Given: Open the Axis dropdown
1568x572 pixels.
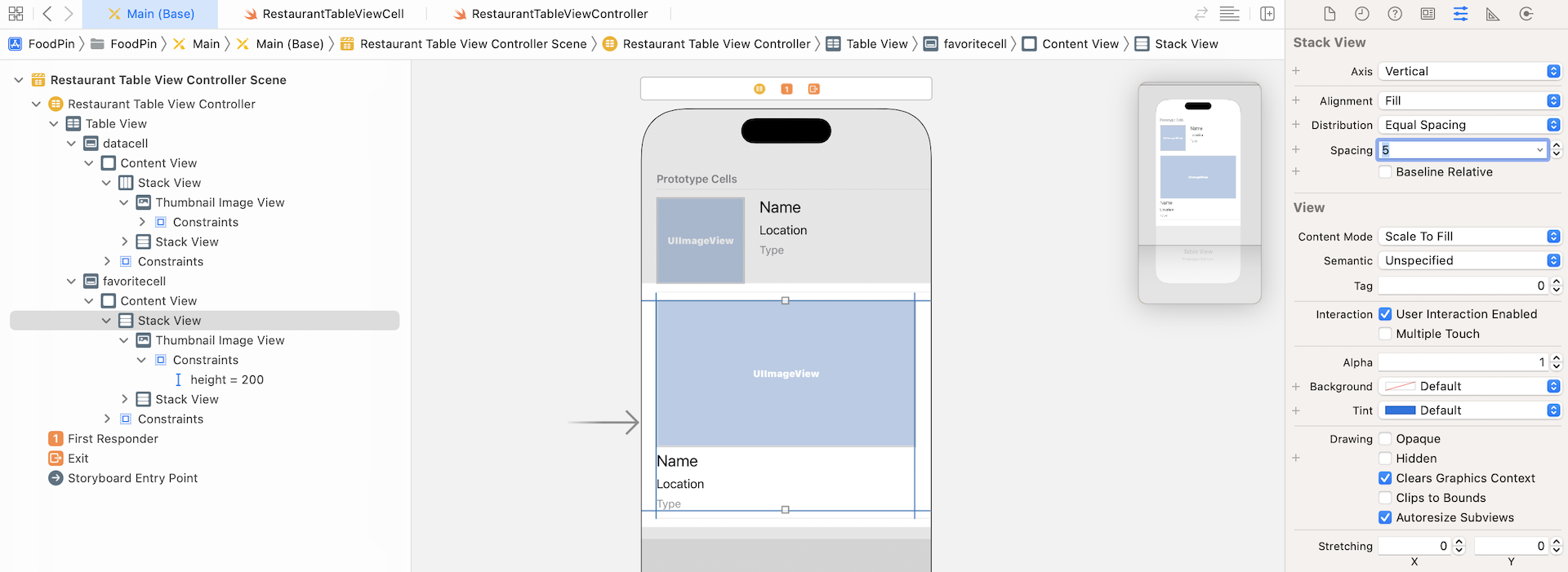Looking at the screenshot, I should click(1469, 72).
